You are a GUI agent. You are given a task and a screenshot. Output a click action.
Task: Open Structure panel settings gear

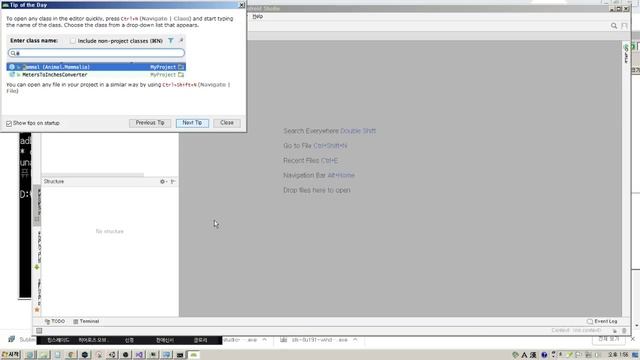coord(163,181)
